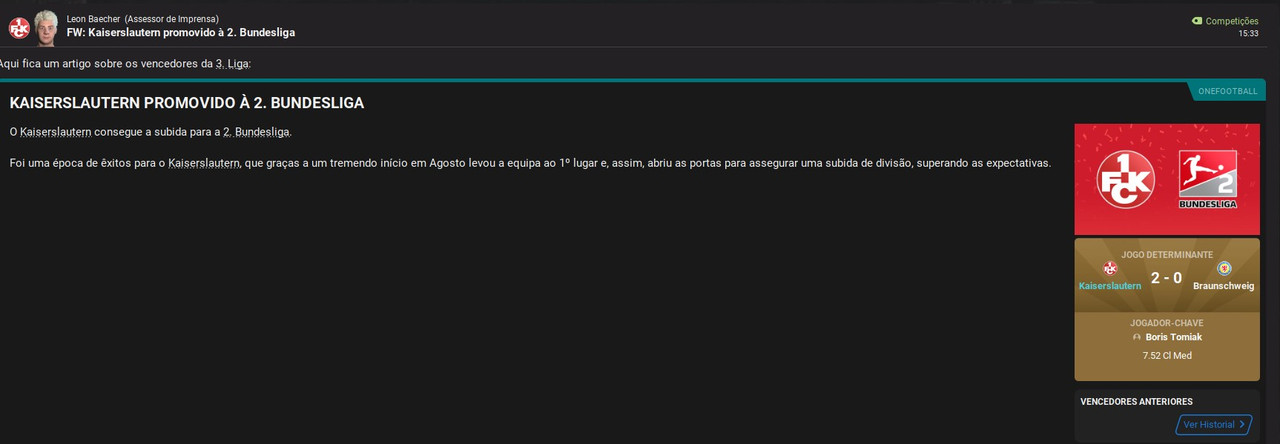Screen dimensions: 1280x444
Task: Click Kaiserslautern small badge in match result
Action: 1110,268
